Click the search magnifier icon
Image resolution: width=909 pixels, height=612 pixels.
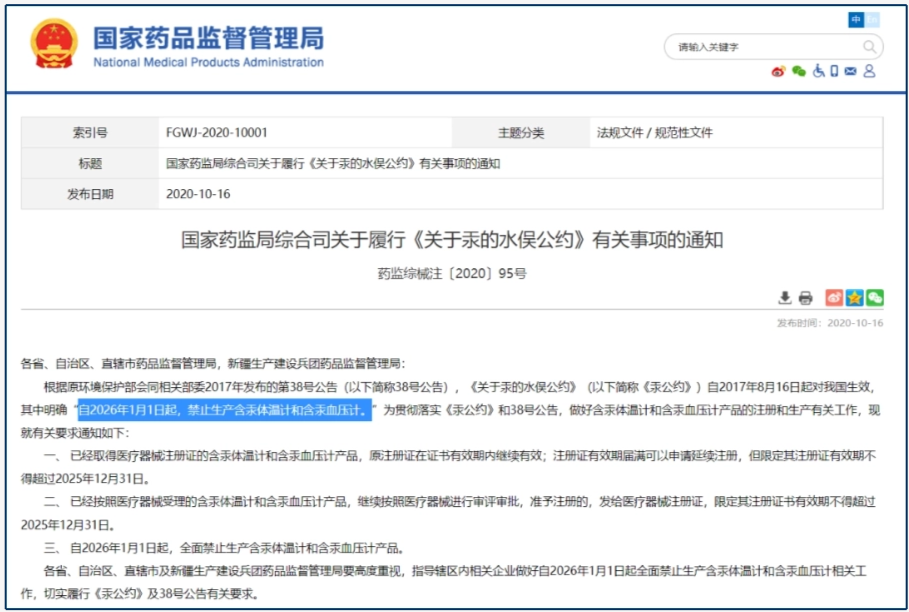pos(869,47)
